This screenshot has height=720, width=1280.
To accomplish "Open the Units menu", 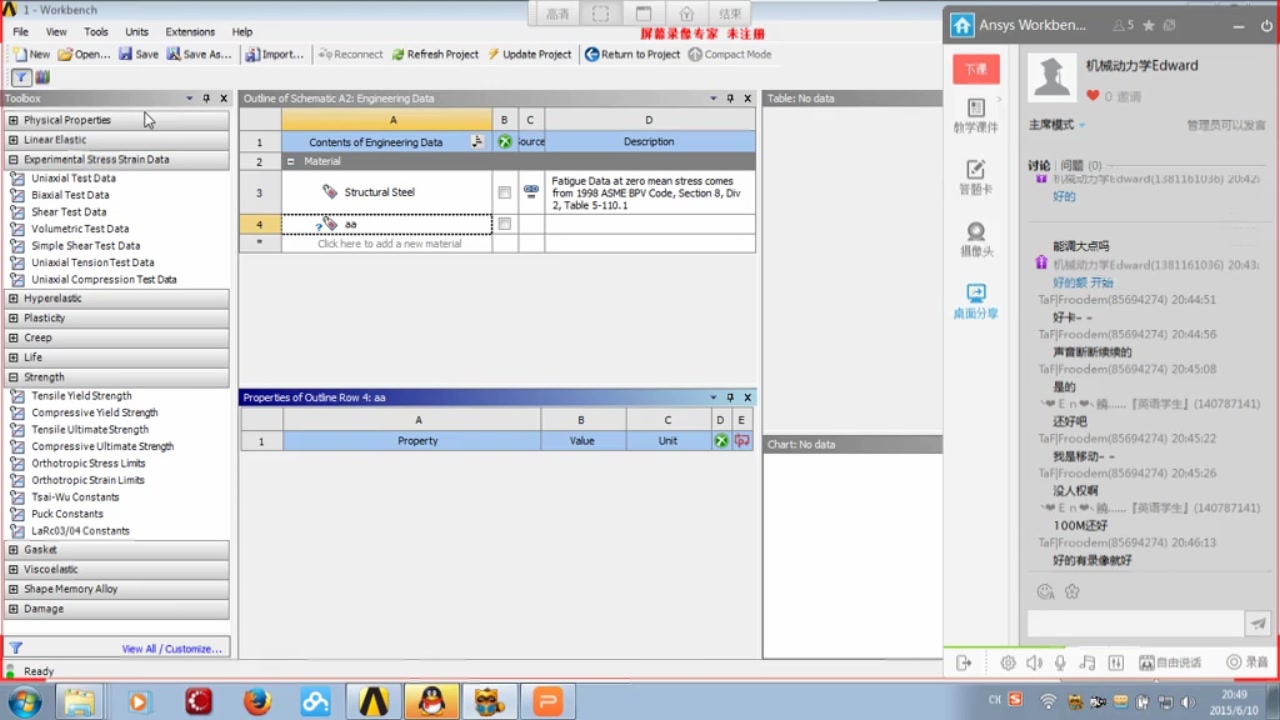I will pos(136,31).
